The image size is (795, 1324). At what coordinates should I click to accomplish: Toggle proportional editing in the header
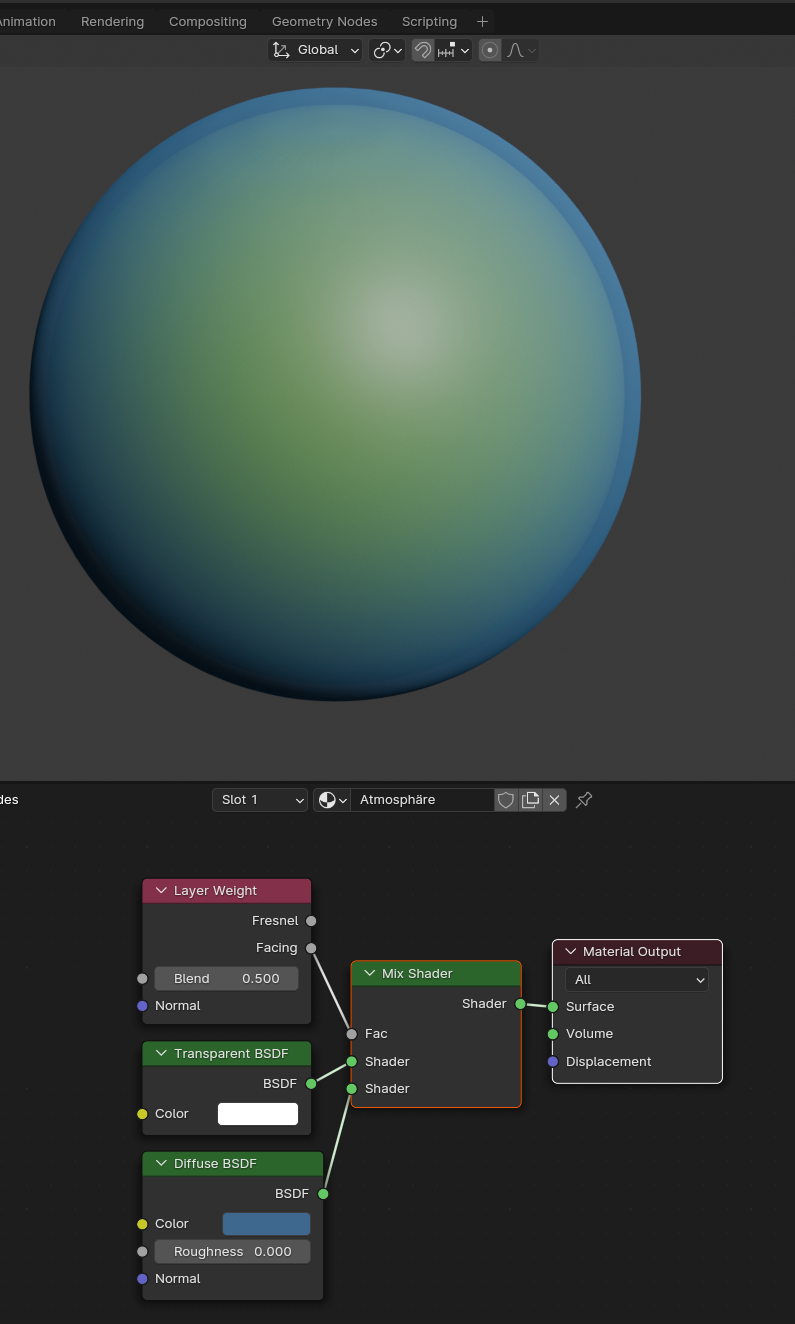click(490, 50)
